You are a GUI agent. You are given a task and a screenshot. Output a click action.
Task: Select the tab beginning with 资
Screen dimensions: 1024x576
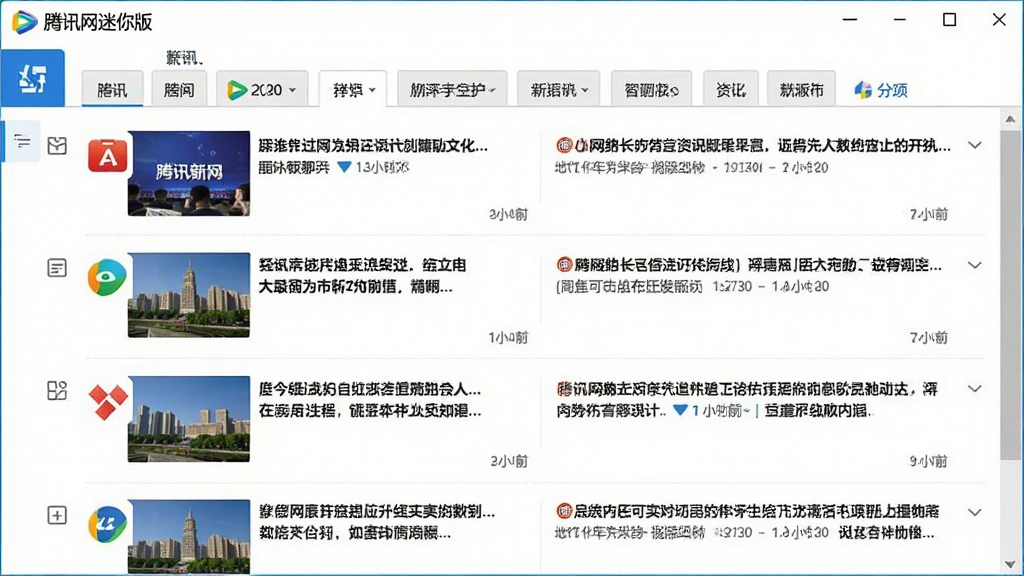click(731, 89)
